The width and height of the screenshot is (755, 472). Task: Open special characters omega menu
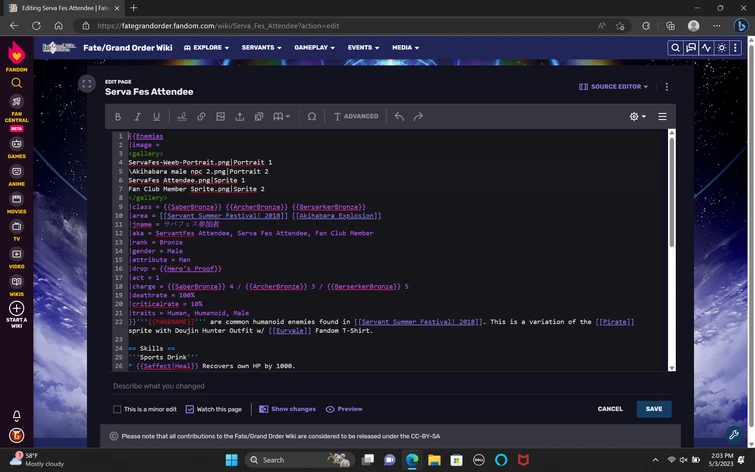point(312,117)
